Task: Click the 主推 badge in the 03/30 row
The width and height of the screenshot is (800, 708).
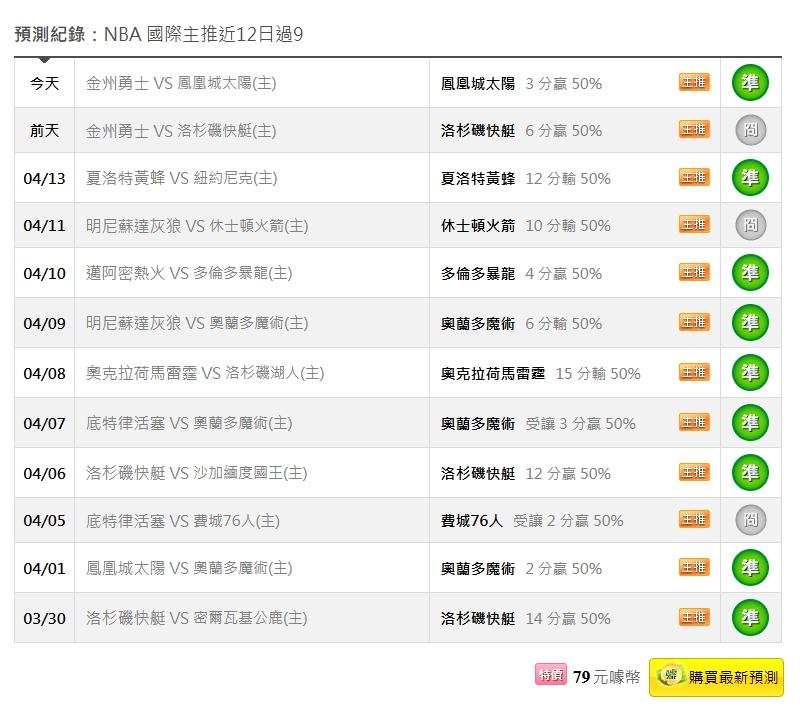Action: [694, 617]
